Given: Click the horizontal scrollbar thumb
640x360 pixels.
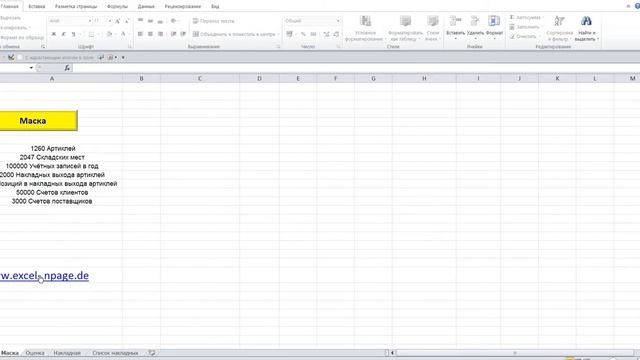Looking at the screenshot, I should pyautogui.click(x=514, y=353).
